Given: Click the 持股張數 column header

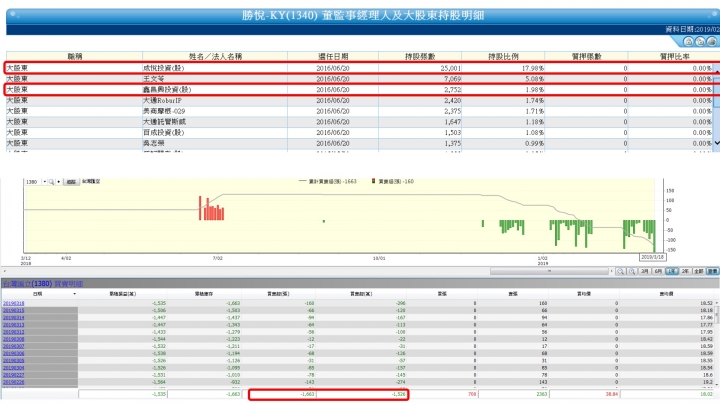Looking at the screenshot, I should 420,56.
